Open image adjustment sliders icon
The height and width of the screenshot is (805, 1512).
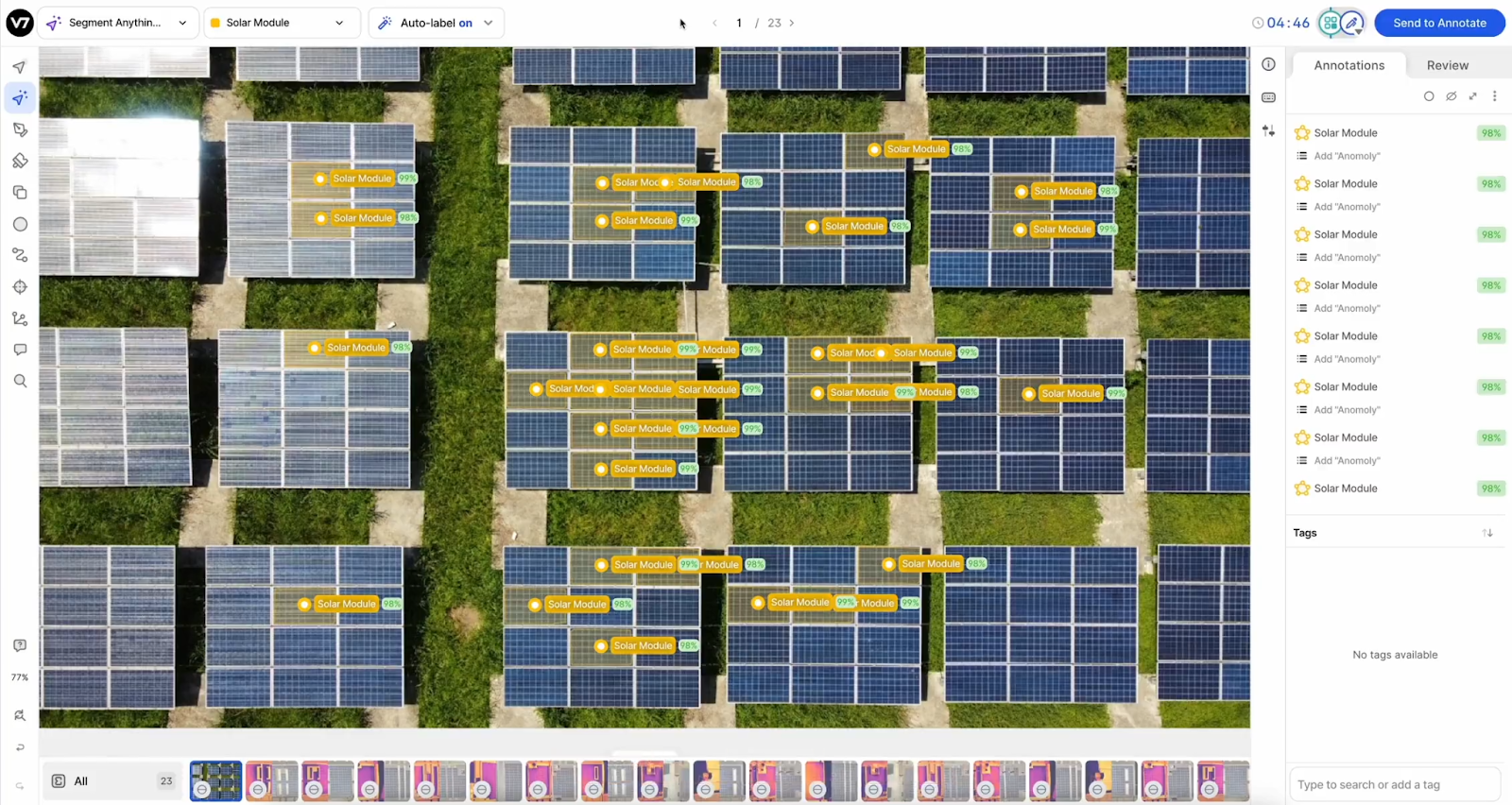[x=1268, y=130]
